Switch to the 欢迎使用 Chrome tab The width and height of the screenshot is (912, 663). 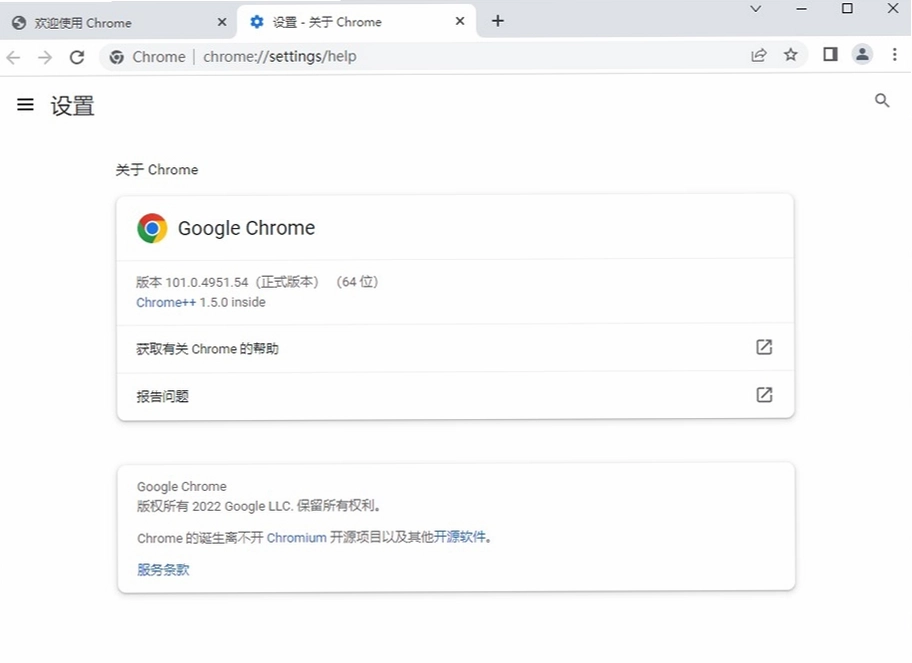pos(119,23)
